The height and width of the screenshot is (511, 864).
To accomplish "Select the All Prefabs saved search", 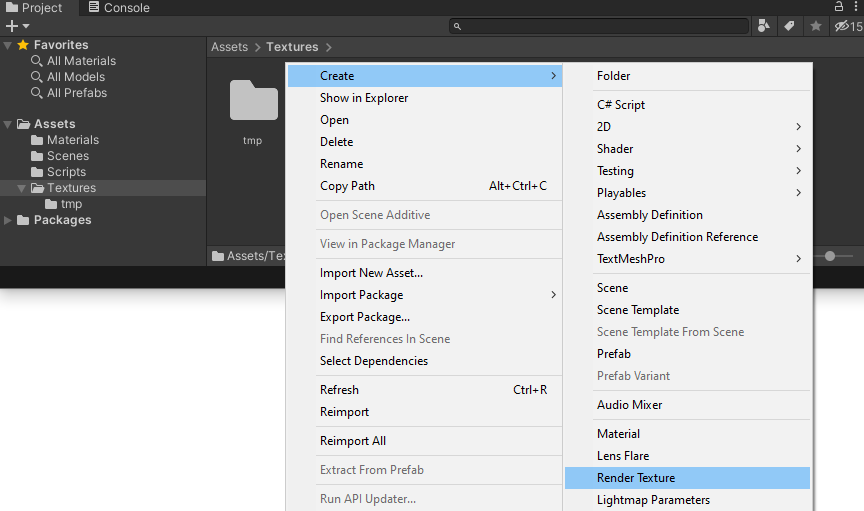I will pos(77,93).
